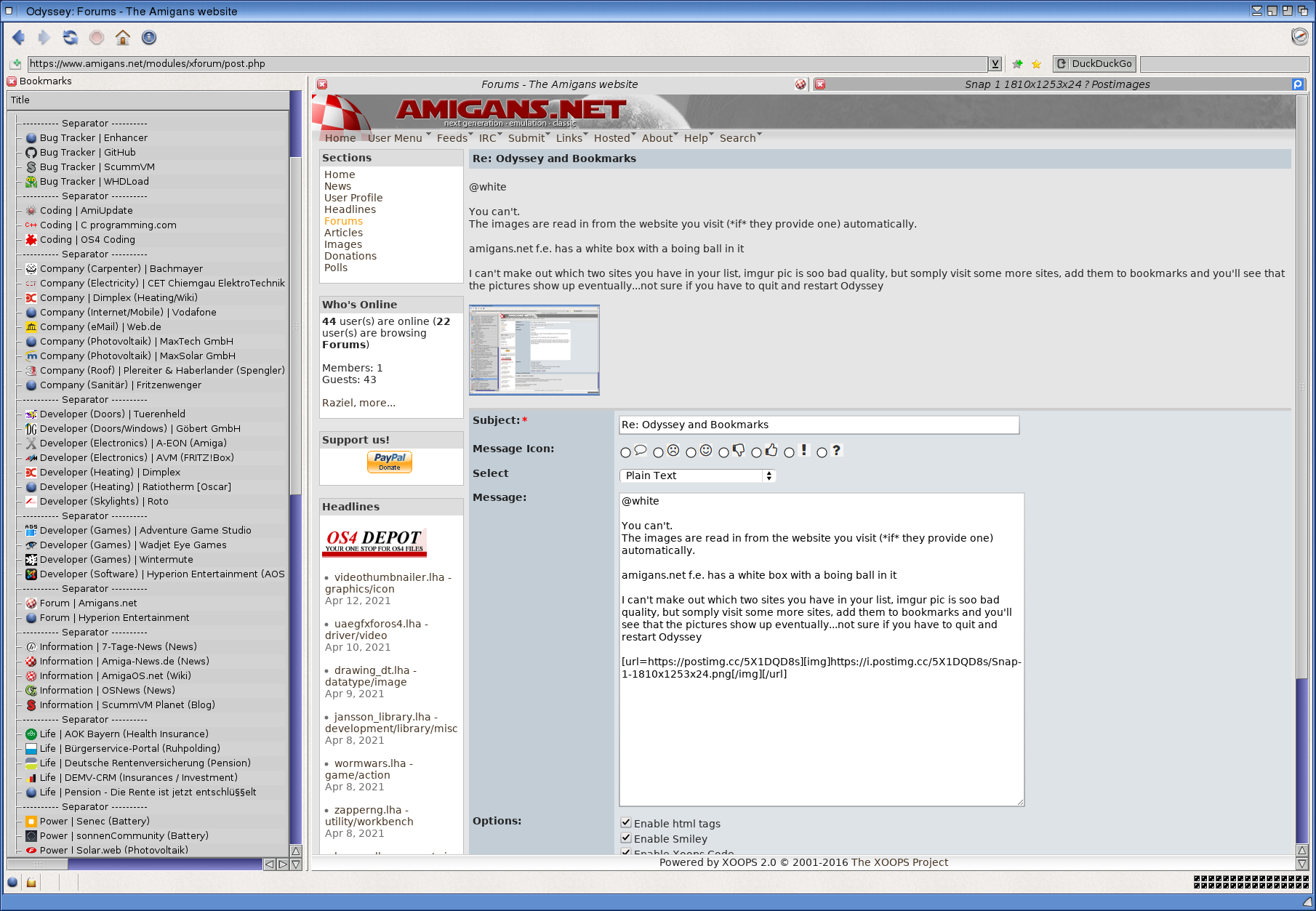Screen dimensions: 1316x911
Task: Open the Forums section link
Action: (x=343, y=221)
